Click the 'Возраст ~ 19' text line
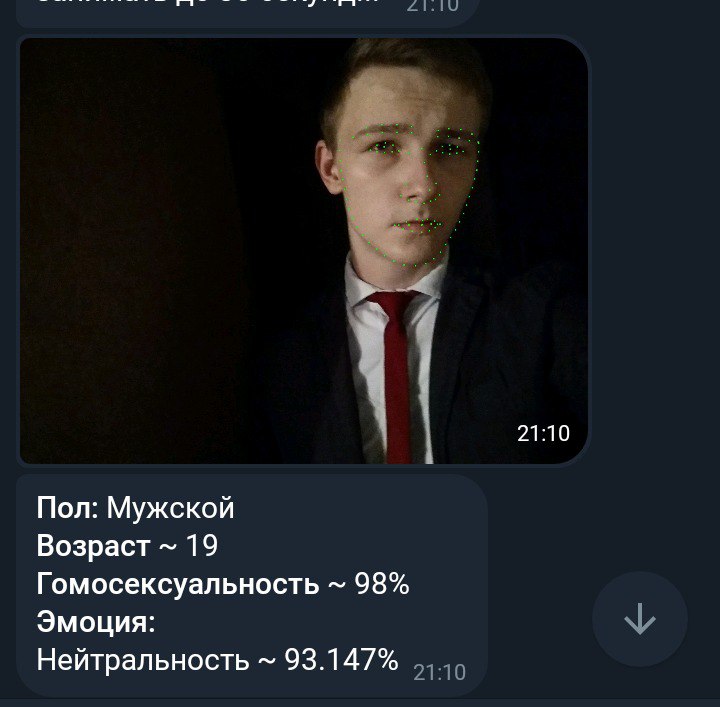The height and width of the screenshot is (707, 720). pyautogui.click(x=127, y=546)
